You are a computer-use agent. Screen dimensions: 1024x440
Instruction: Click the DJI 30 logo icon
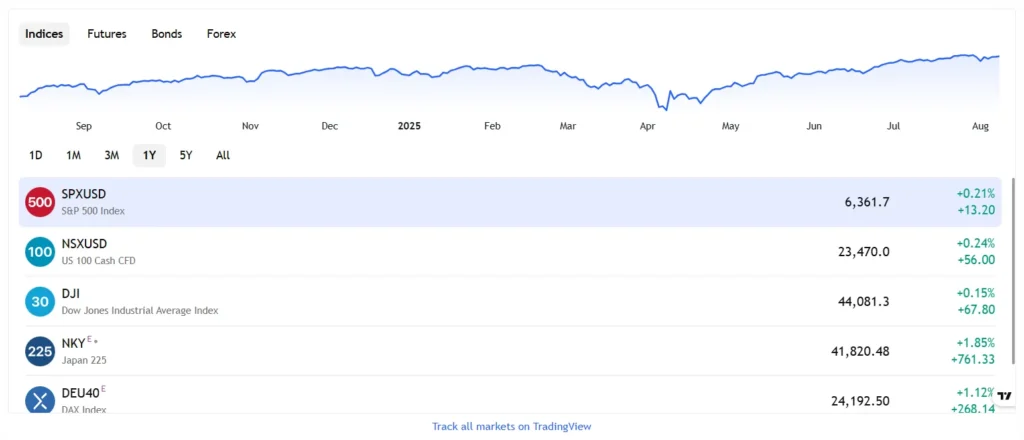[40, 301]
